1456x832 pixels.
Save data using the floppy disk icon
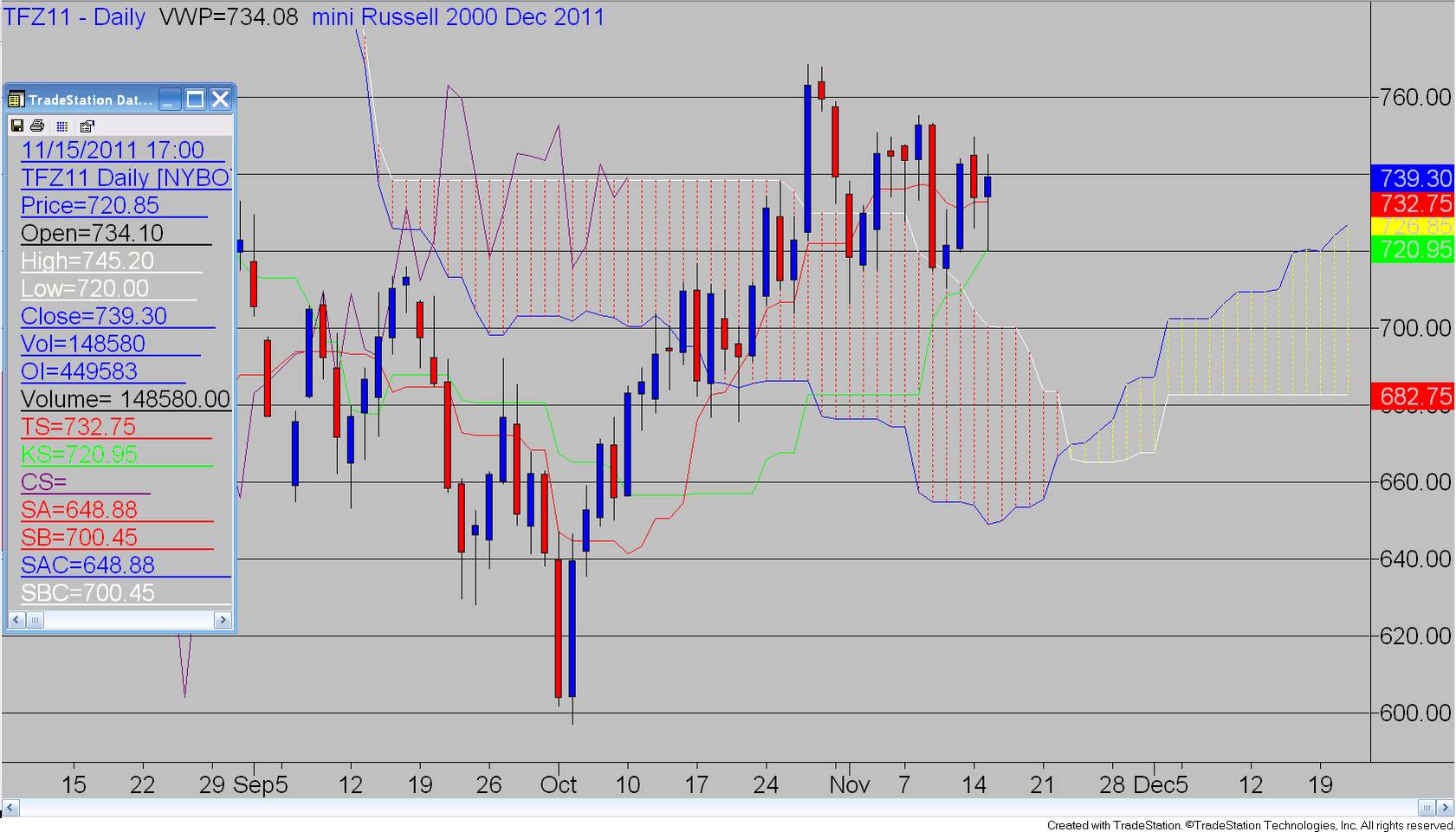(16, 126)
